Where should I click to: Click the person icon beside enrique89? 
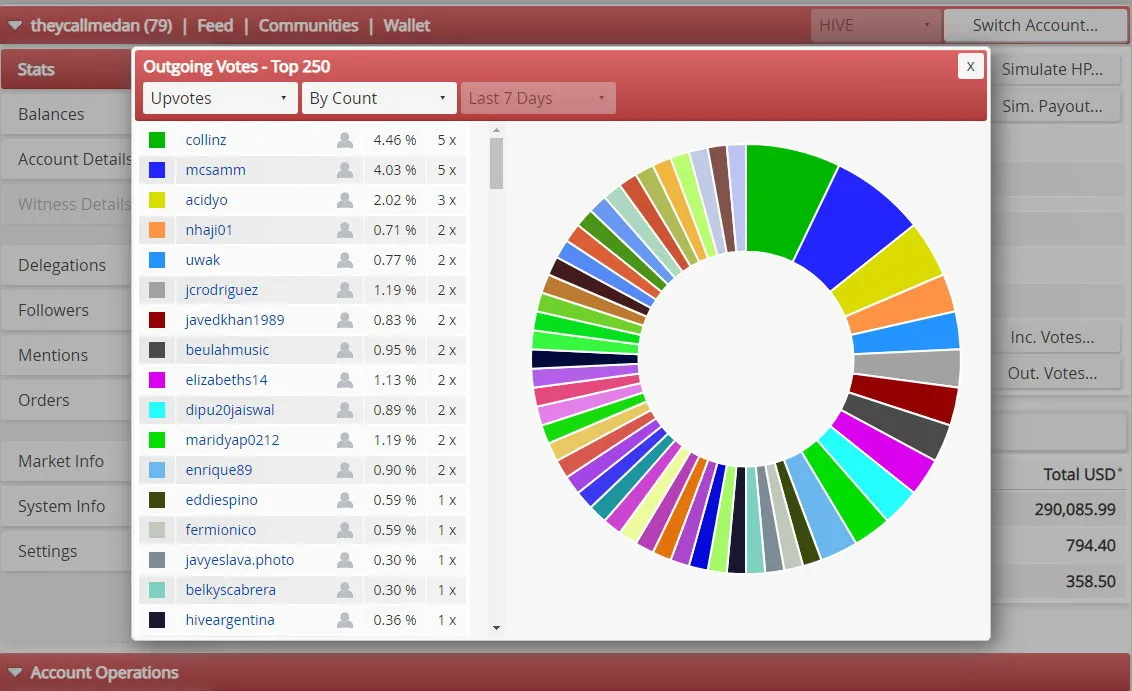coord(345,469)
